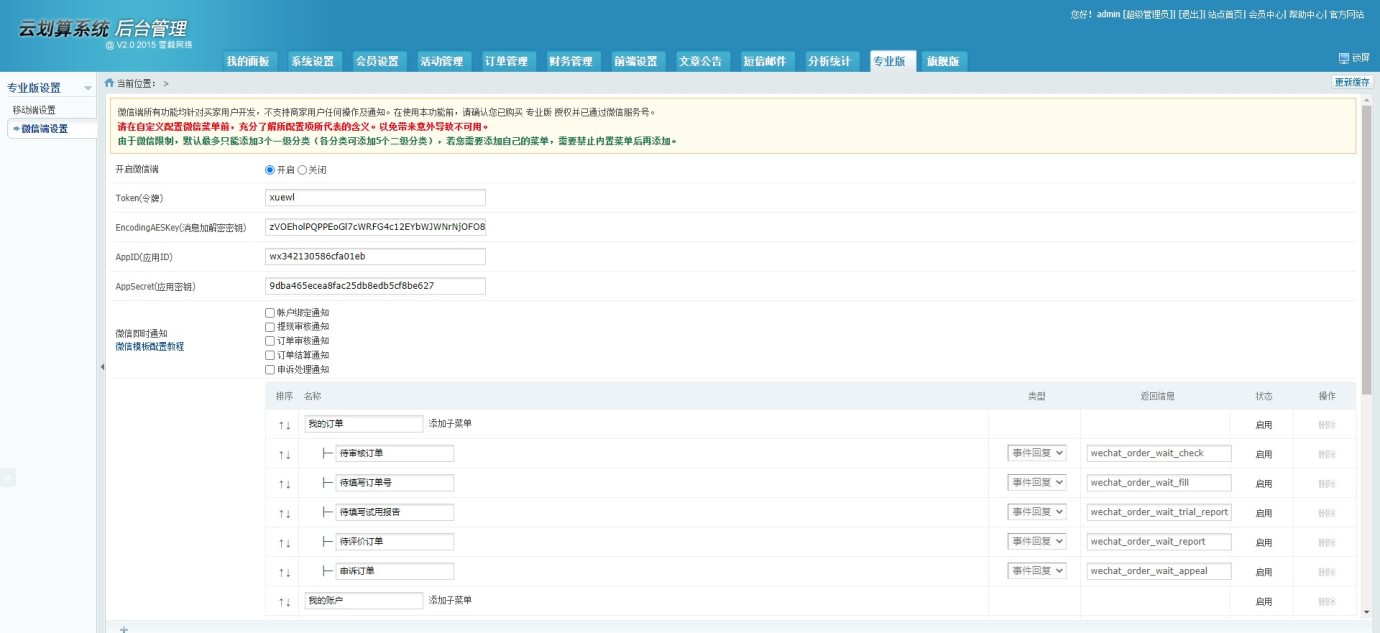Image resolution: width=1380 pixels, height=633 pixels.
Task: Open the 微信模板配置教程 link
Action: pos(150,347)
